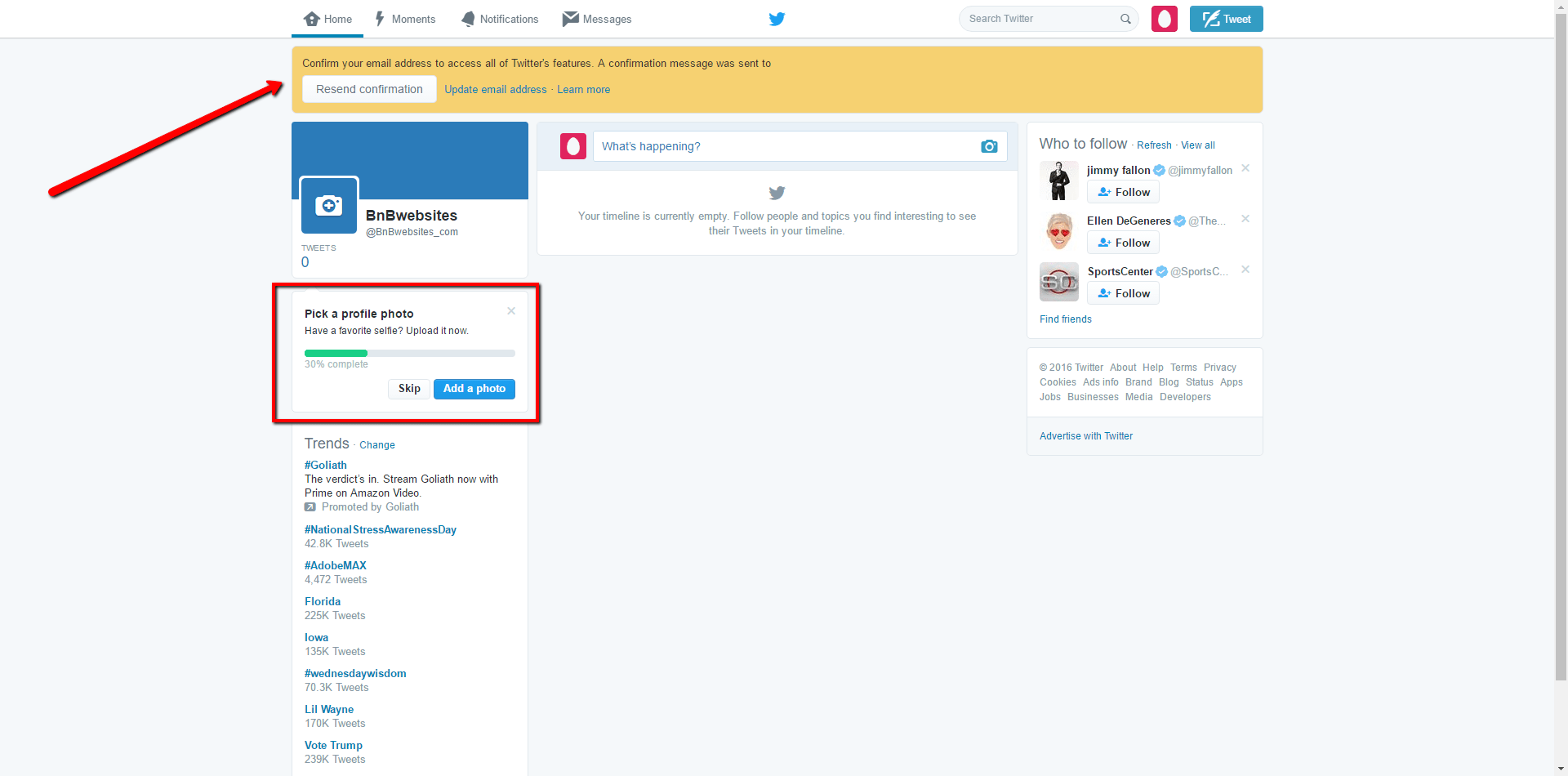Follow Ellen DeGeneres
The image size is (1568, 776).
tap(1123, 243)
